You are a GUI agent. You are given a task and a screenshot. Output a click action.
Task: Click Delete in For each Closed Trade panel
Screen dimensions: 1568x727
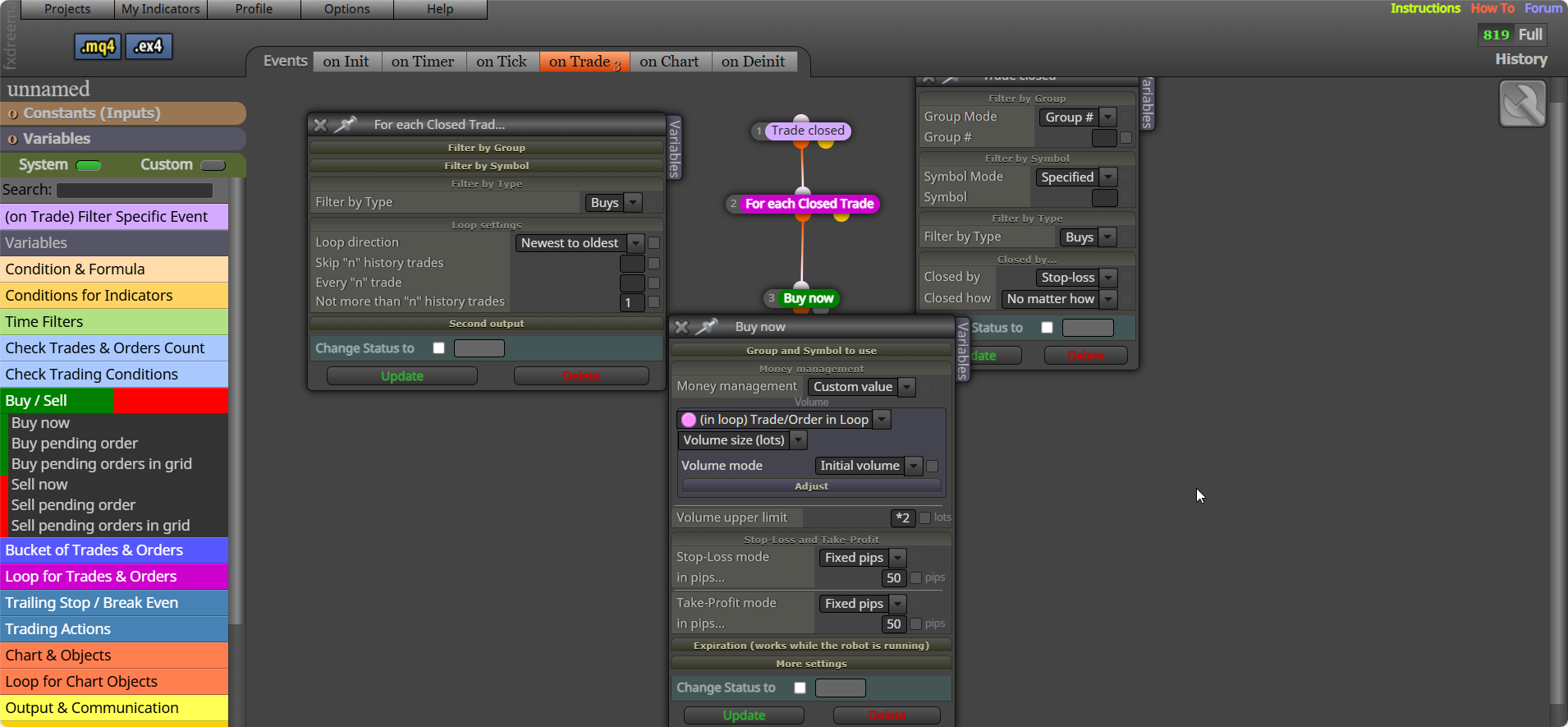581,376
